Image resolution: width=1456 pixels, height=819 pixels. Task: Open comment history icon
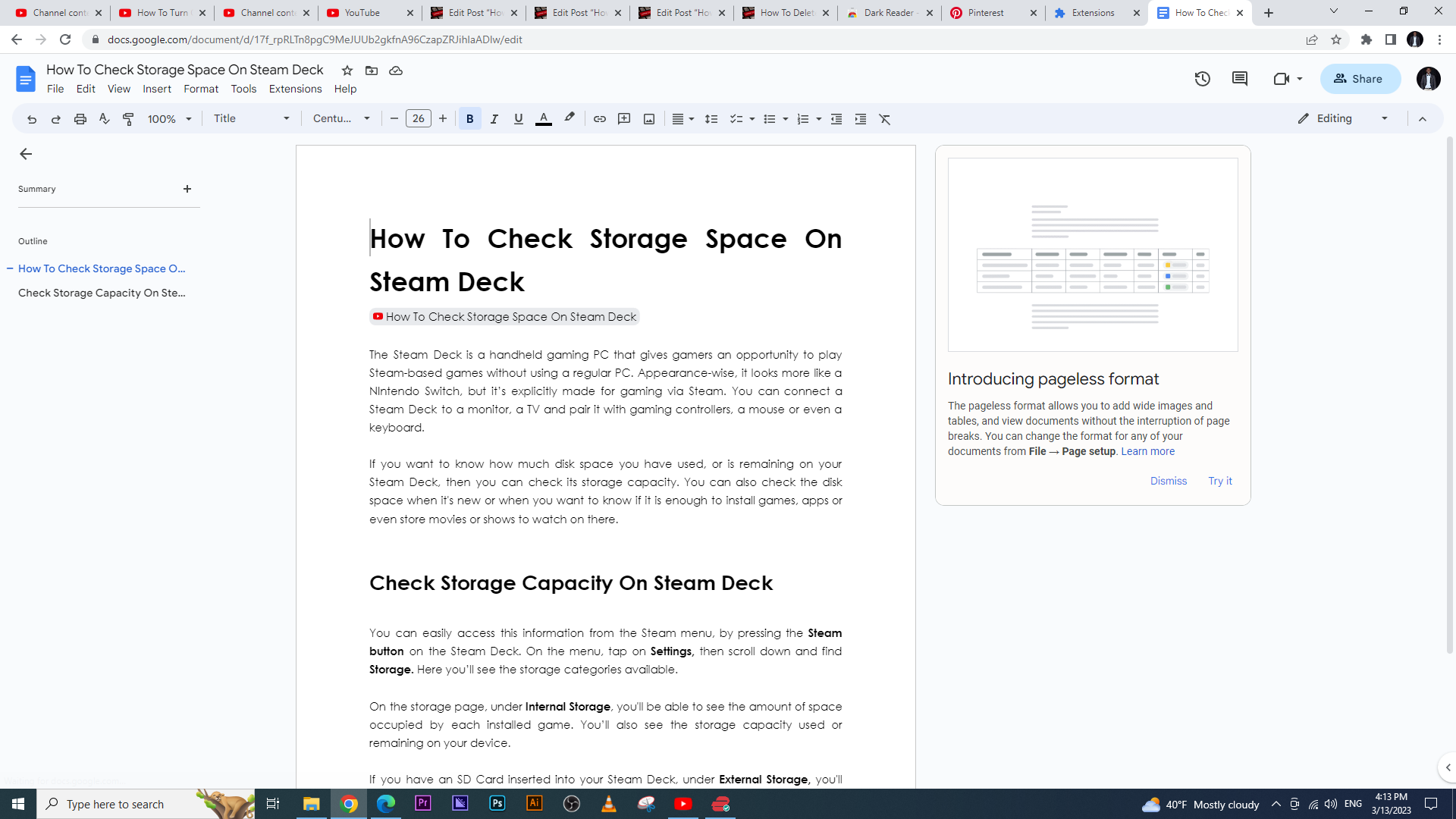(x=1240, y=79)
